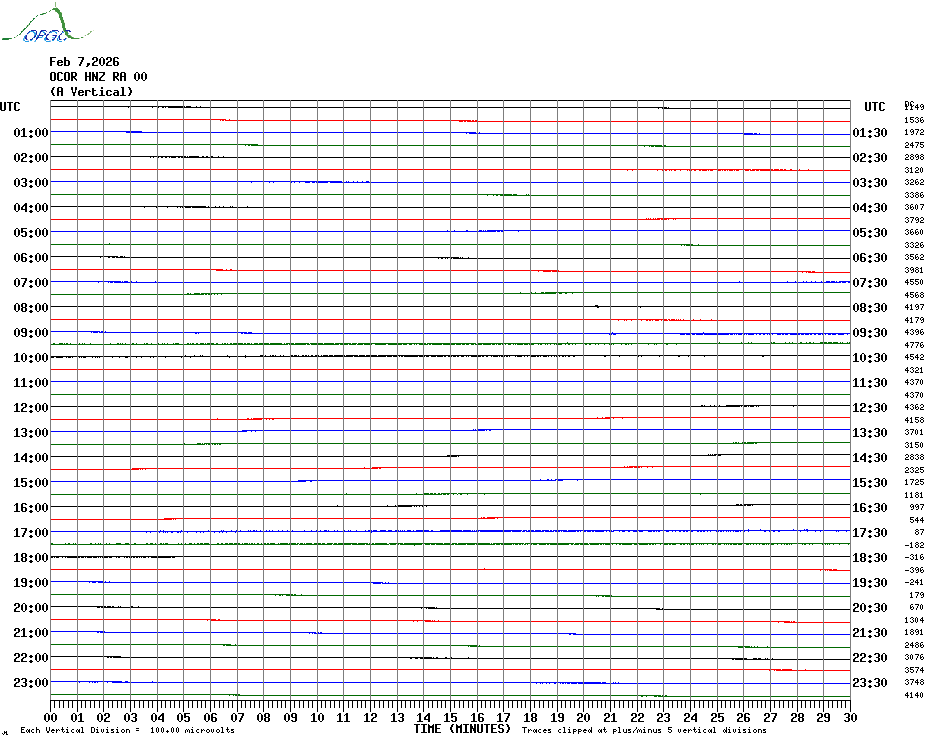Click the right 'UTC' axis label
930x744 pixels.
874,107
